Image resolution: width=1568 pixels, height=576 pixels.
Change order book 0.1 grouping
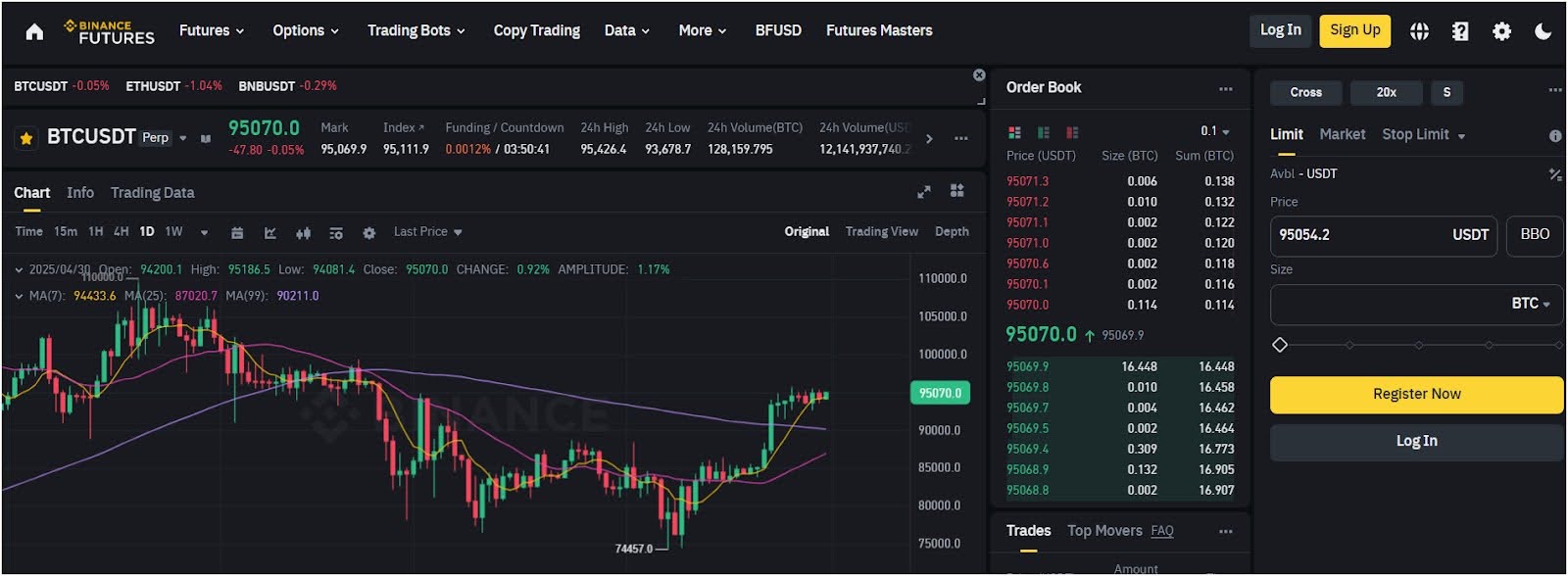[x=1215, y=131]
